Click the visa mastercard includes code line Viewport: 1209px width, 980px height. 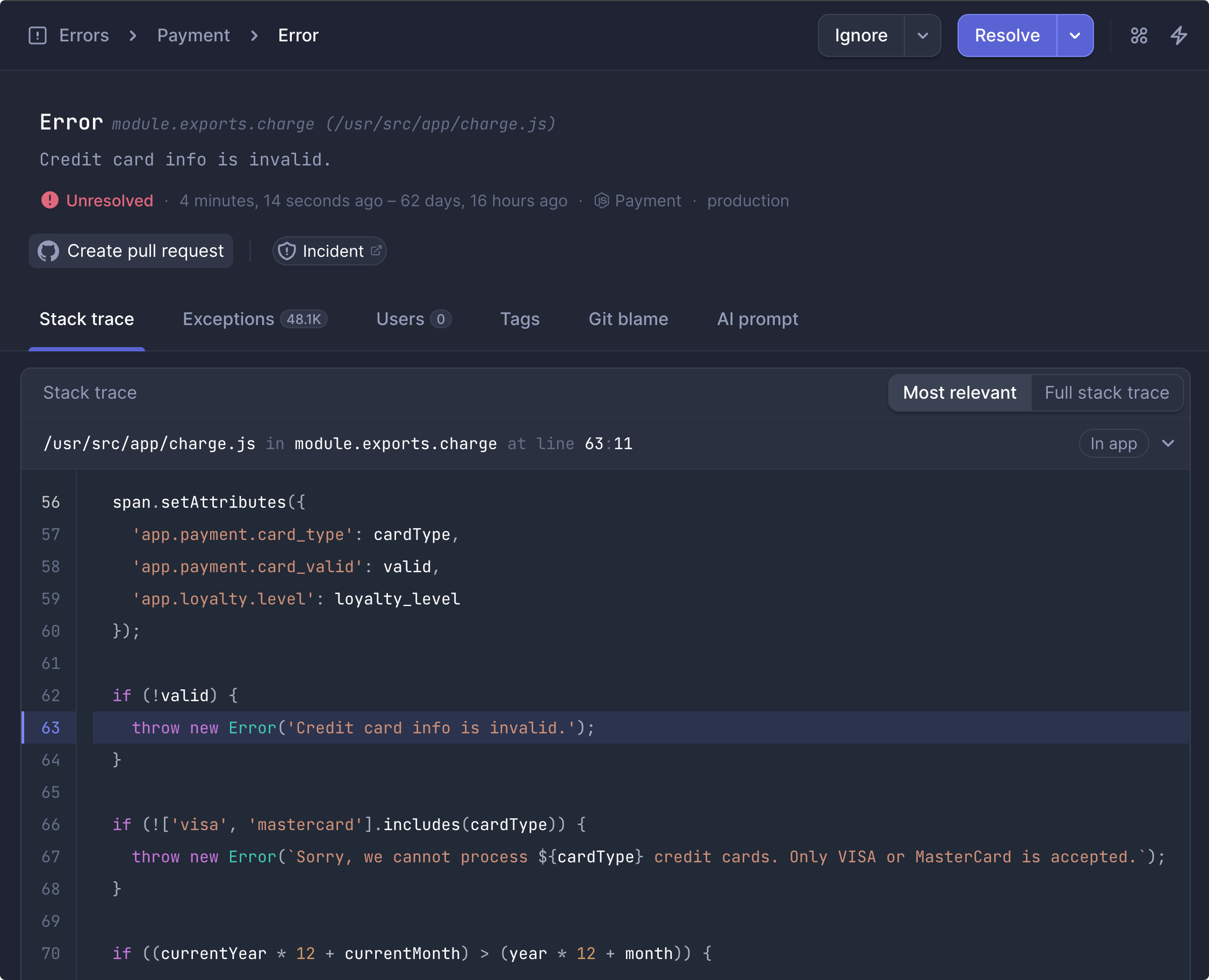pos(349,825)
